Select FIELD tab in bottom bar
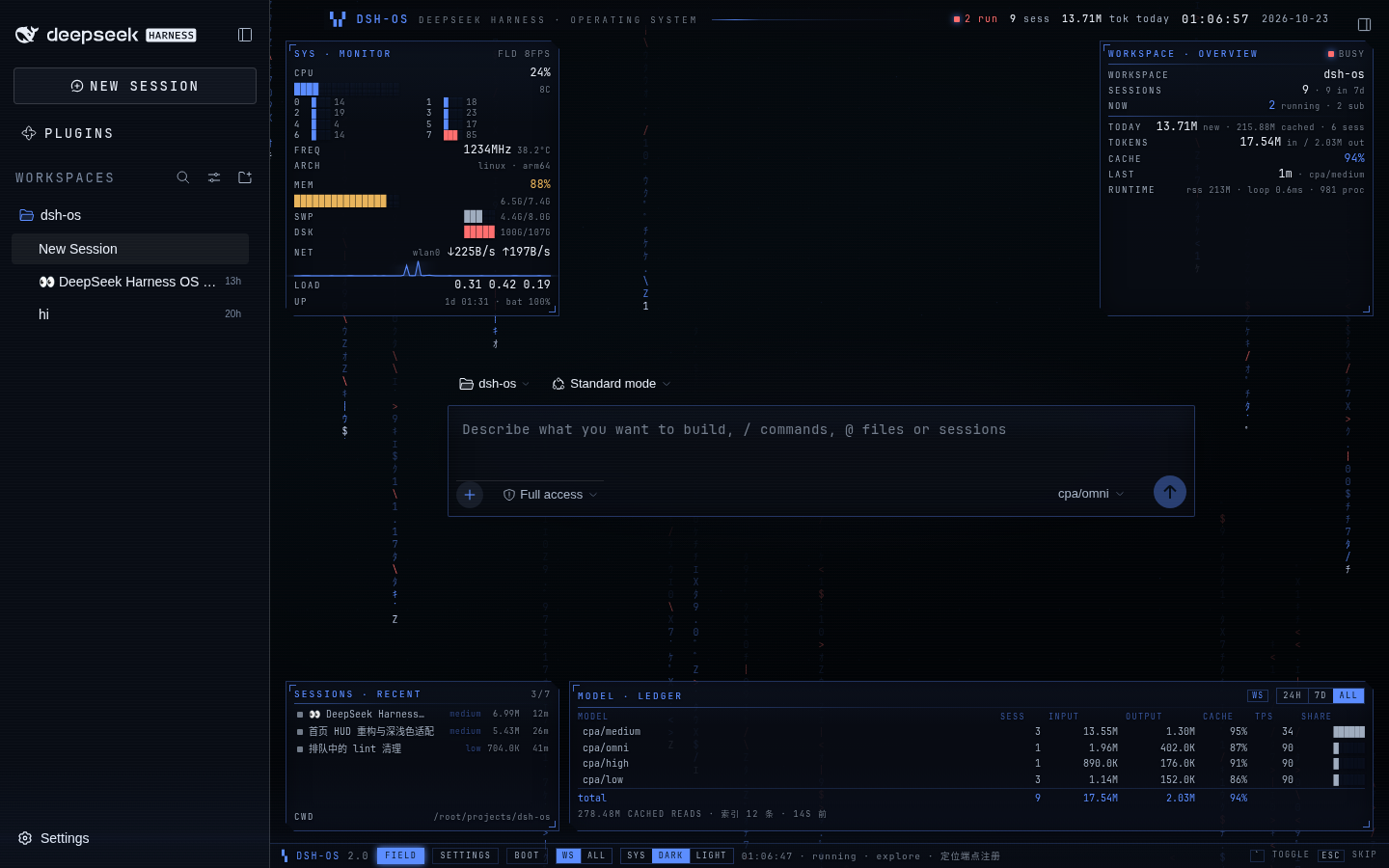Viewport: 1389px width, 868px height. pyautogui.click(x=400, y=855)
